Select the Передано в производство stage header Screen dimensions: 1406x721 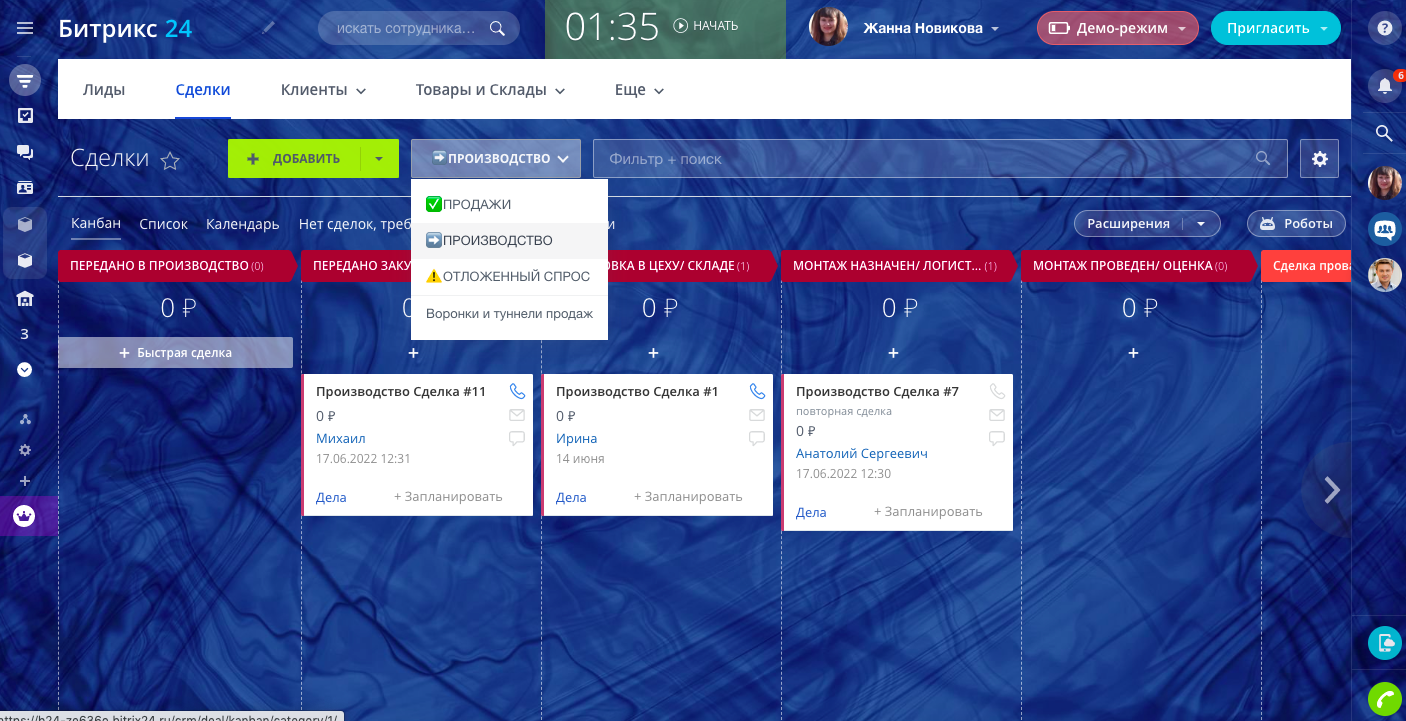177,266
